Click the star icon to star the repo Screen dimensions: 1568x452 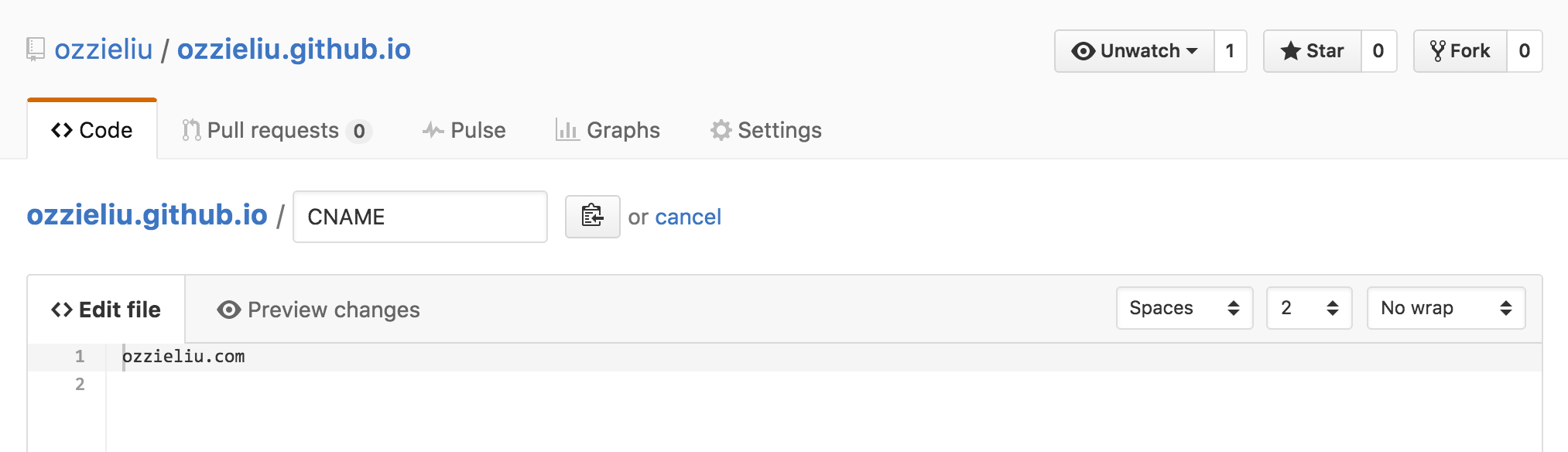pyautogui.click(x=1291, y=50)
